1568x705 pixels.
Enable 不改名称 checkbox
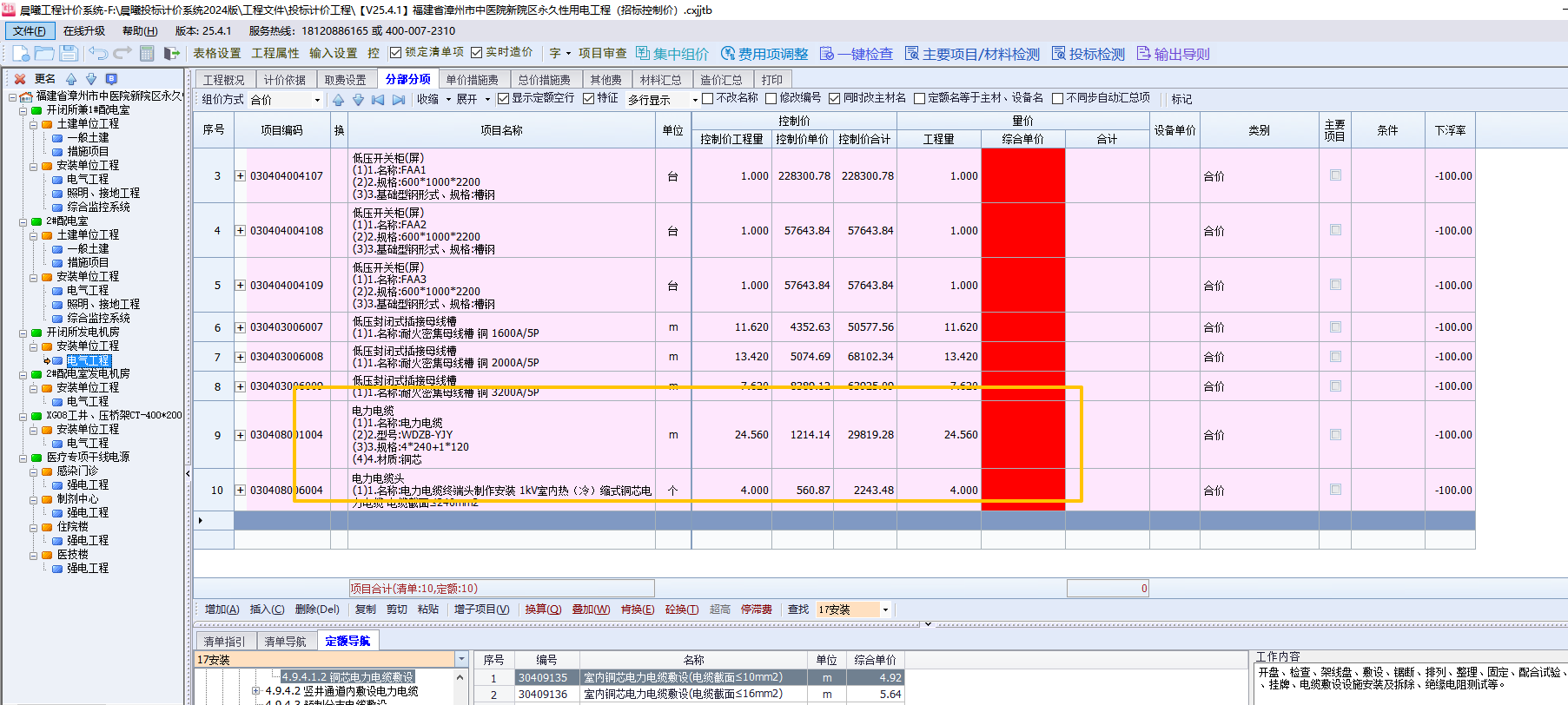(707, 98)
